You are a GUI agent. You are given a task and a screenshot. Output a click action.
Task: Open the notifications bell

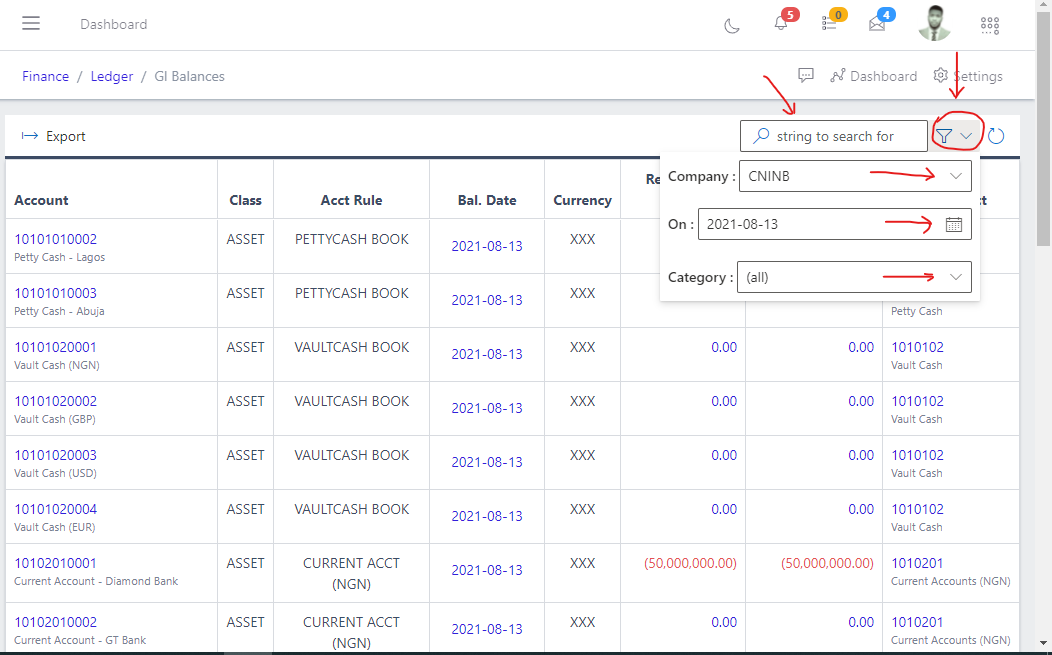781,24
